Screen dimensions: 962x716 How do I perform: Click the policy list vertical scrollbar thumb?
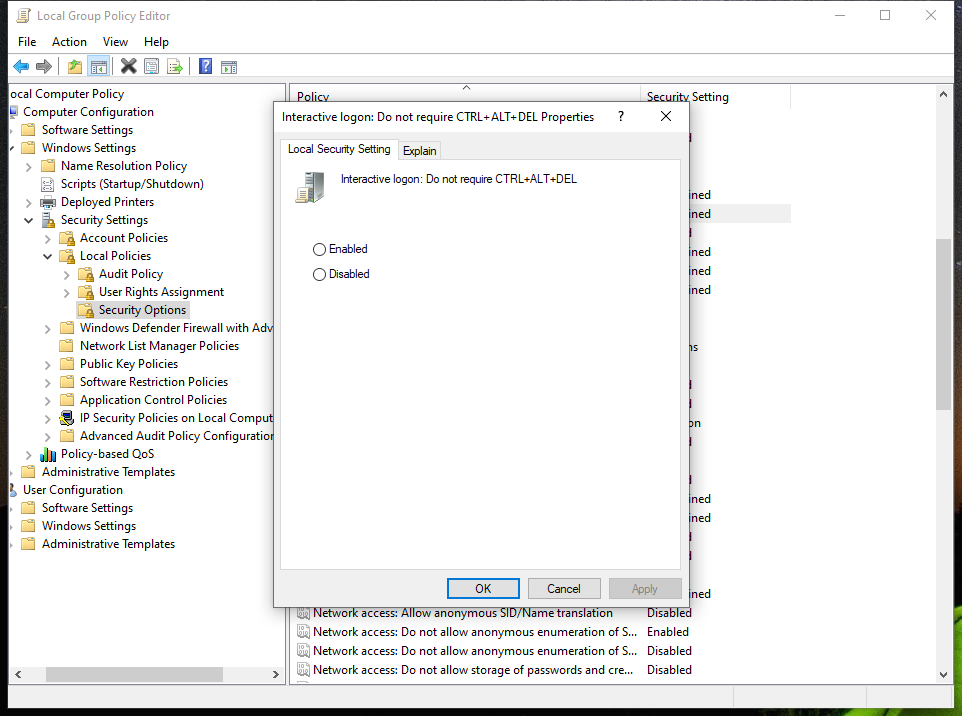pyautogui.click(x=944, y=324)
